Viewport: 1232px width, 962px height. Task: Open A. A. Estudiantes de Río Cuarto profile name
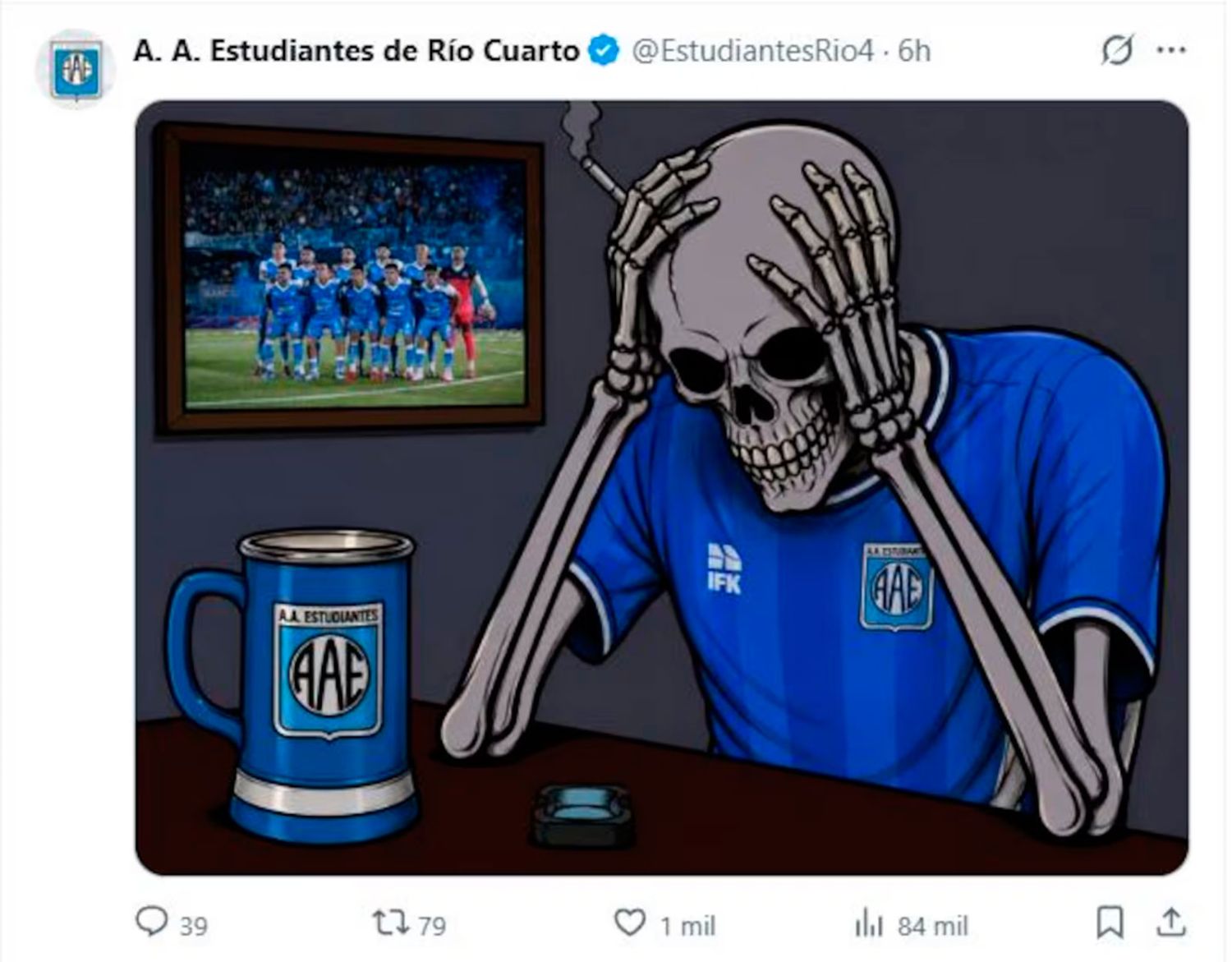tap(356, 51)
